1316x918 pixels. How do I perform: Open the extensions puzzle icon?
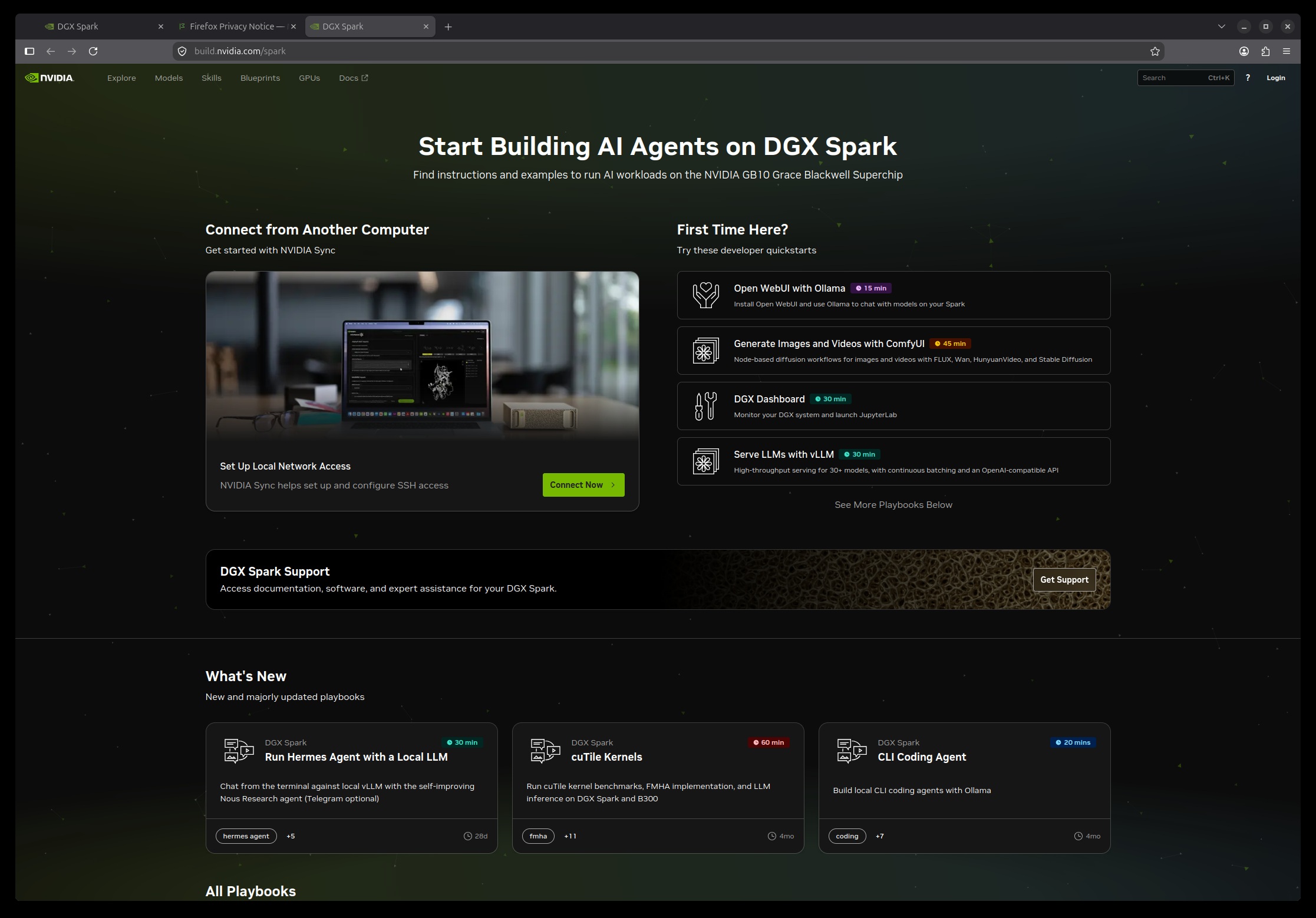tap(1265, 51)
